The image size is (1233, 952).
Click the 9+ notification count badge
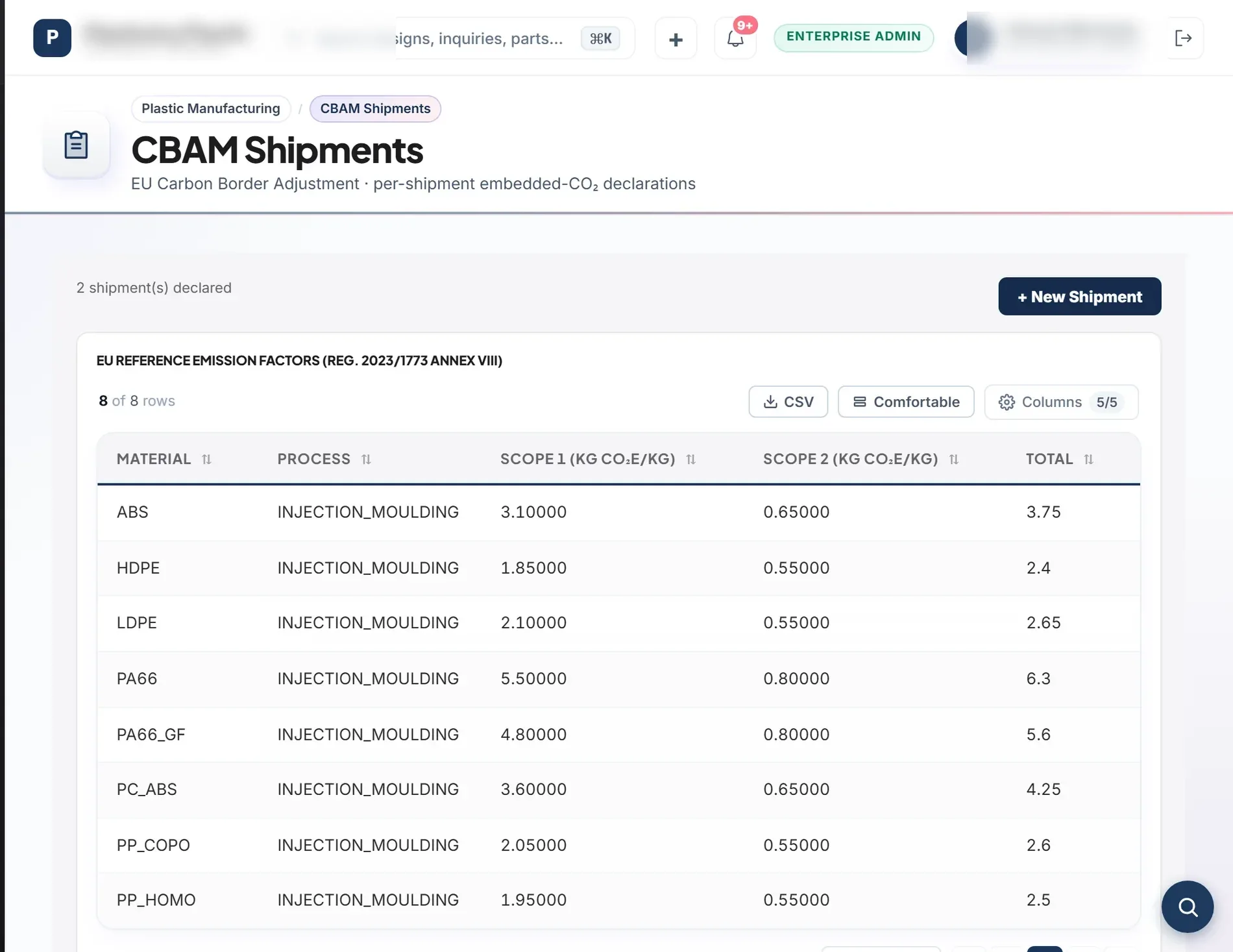click(745, 25)
